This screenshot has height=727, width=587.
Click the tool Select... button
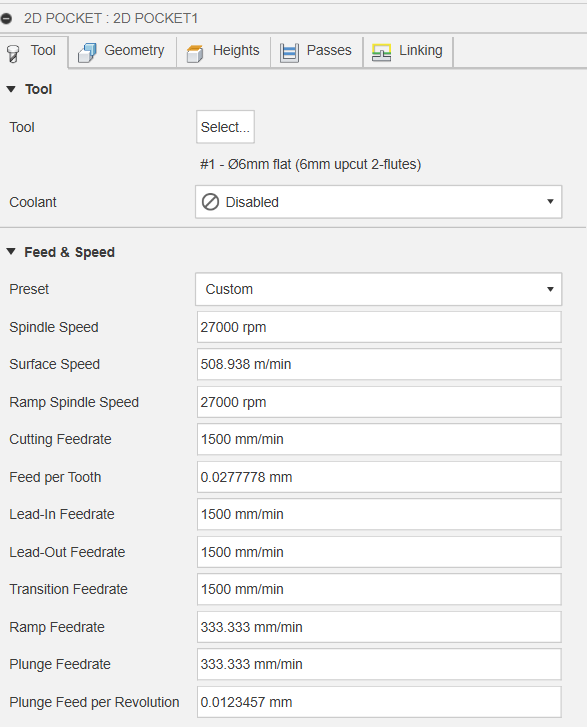coord(225,127)
